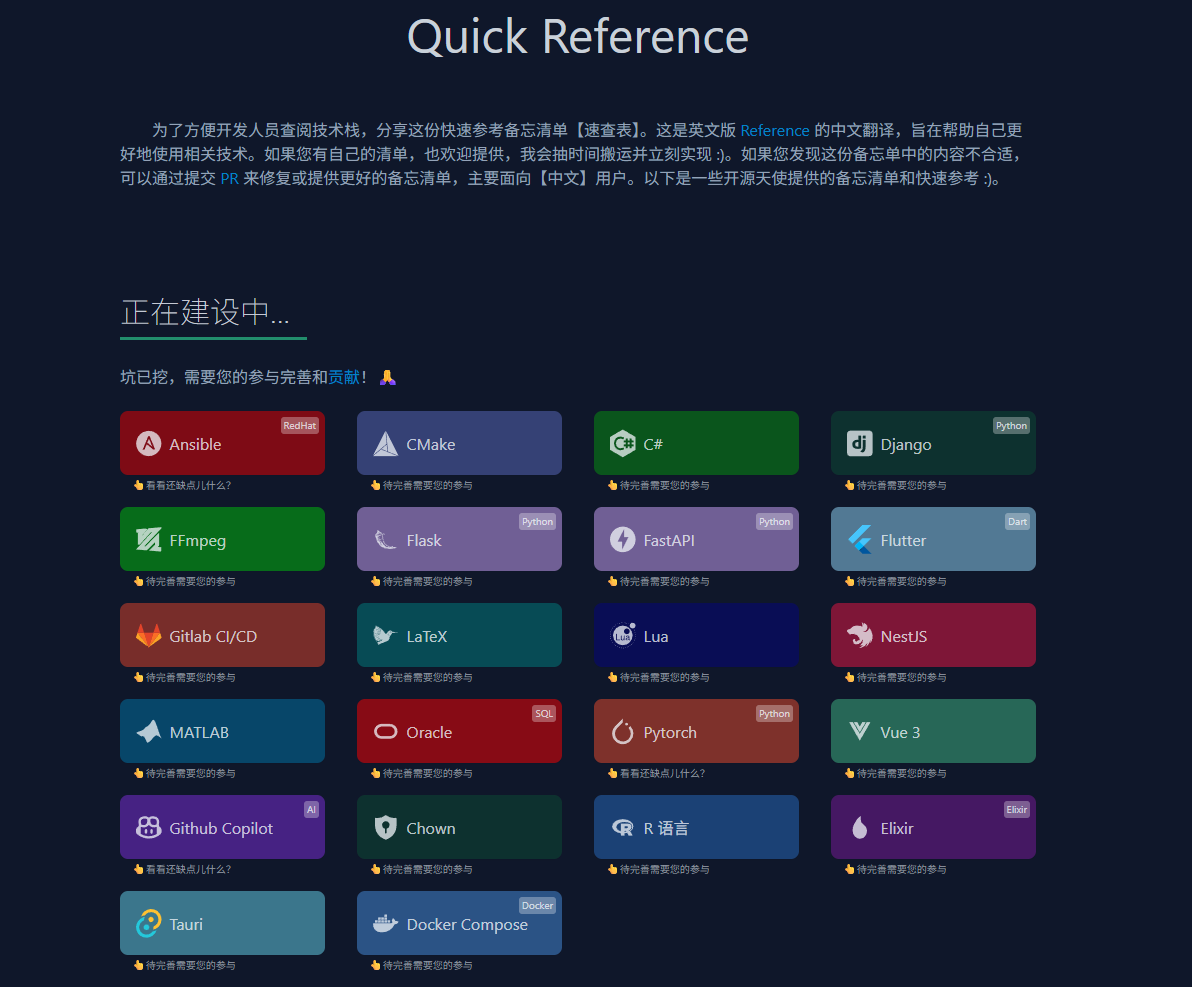This screenshot has width=1192, height=987.
Task: Click the RedHat tag on Ansible
Action: [x=300, y=426]
